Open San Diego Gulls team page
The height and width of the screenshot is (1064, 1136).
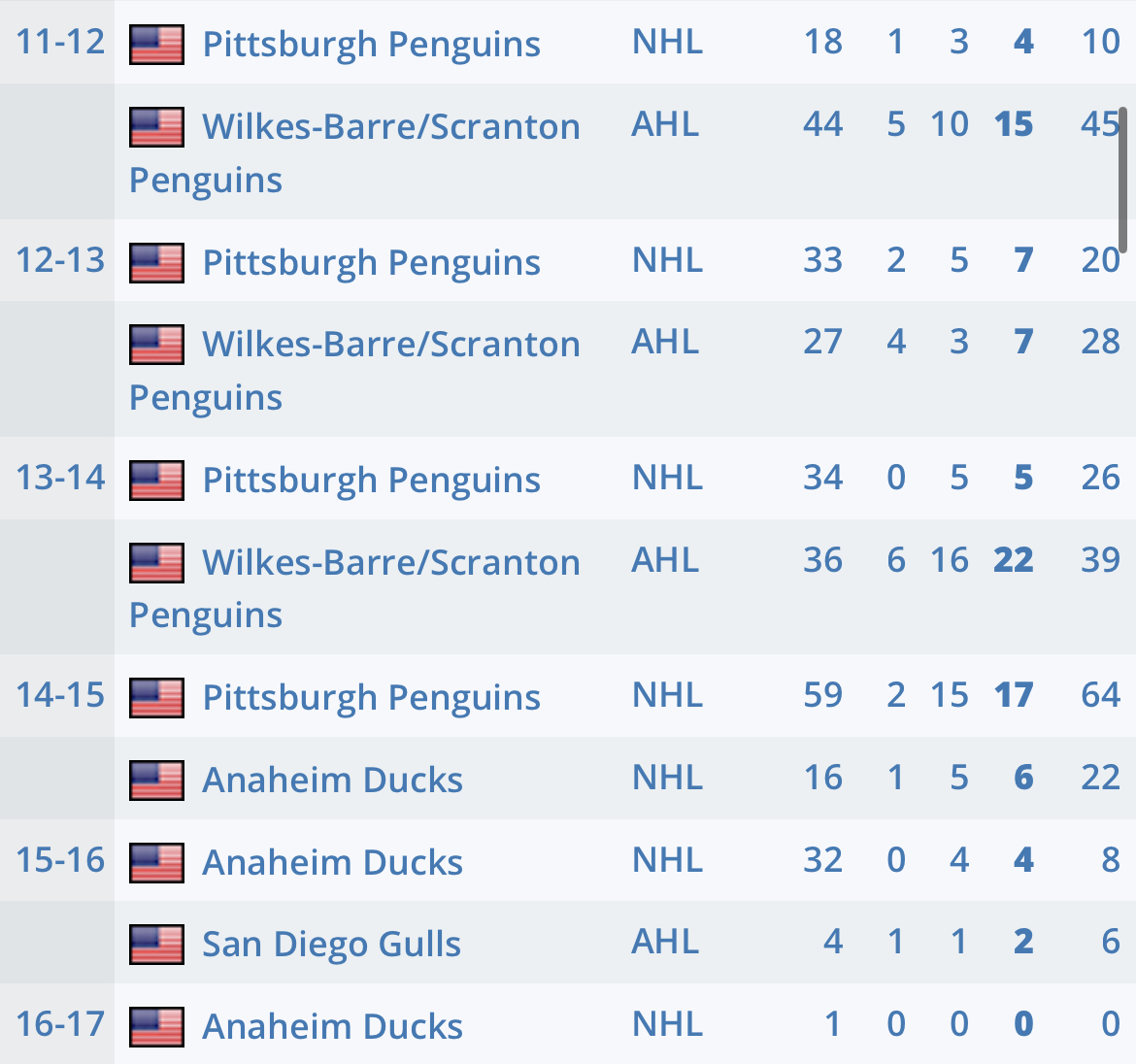tap(331, 945)
